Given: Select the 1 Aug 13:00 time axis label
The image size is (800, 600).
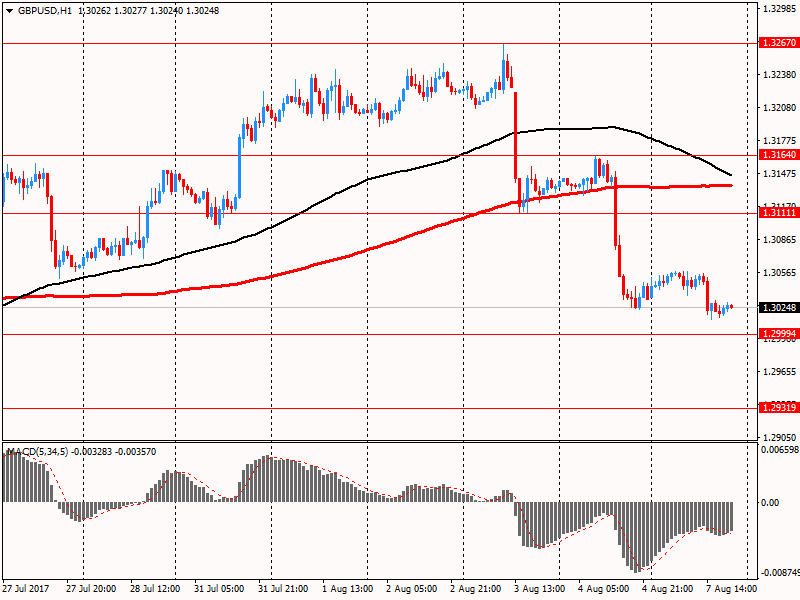Looking at the screenshot, I should click(348, 588).
